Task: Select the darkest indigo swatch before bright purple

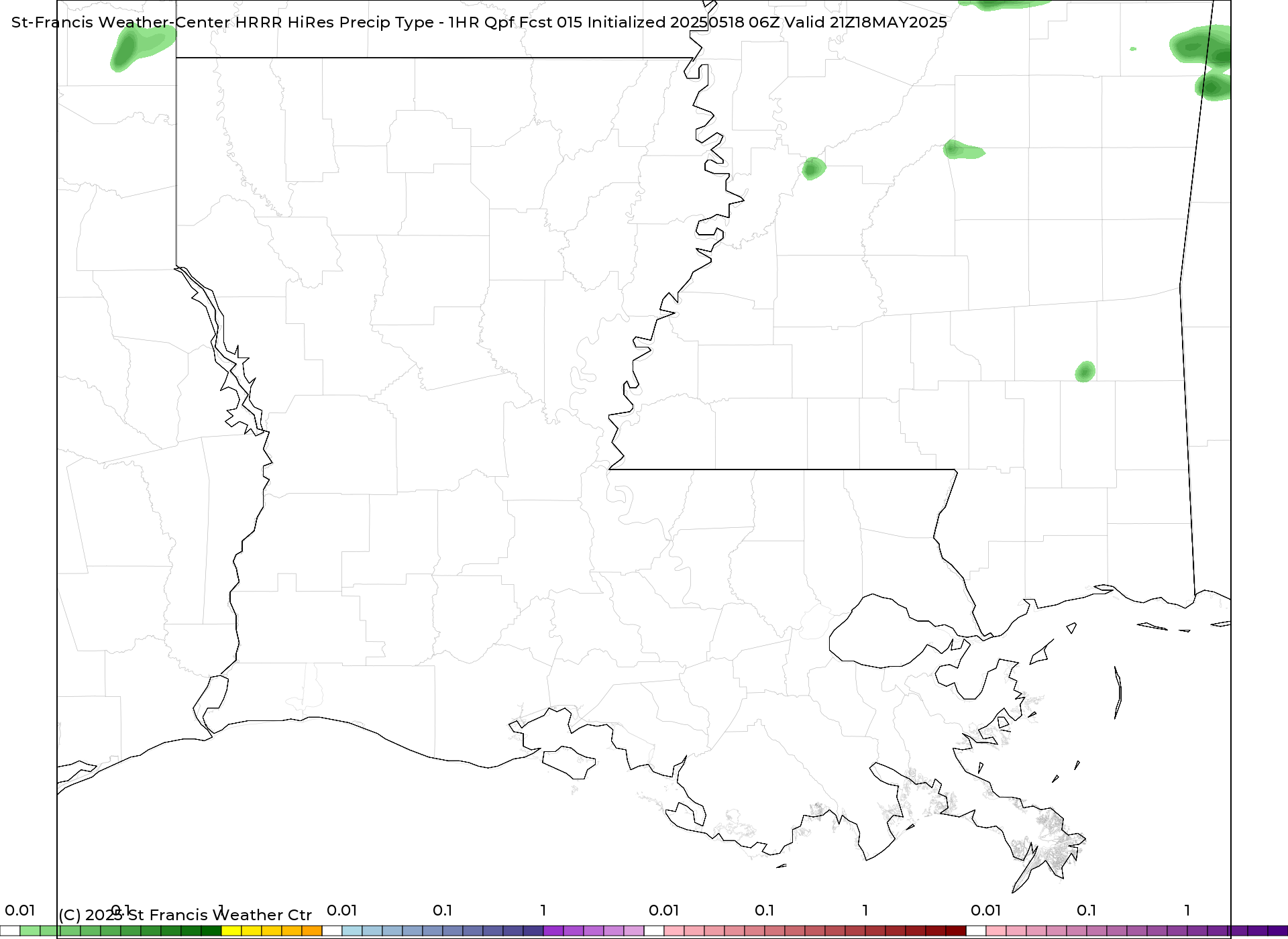Action: click(x=533, y=931)
